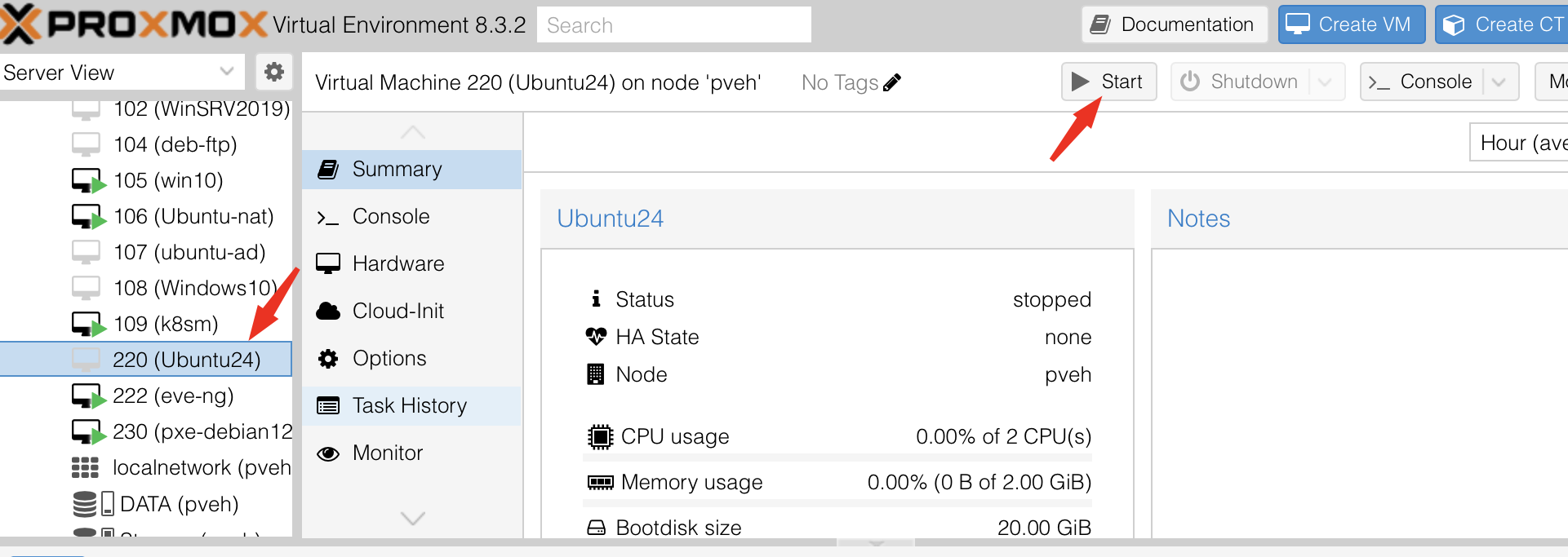The height and width of the screenshot is (557, 1568).
Task: Click the DATA (pveh) storage icon
Action: point(93,504)
